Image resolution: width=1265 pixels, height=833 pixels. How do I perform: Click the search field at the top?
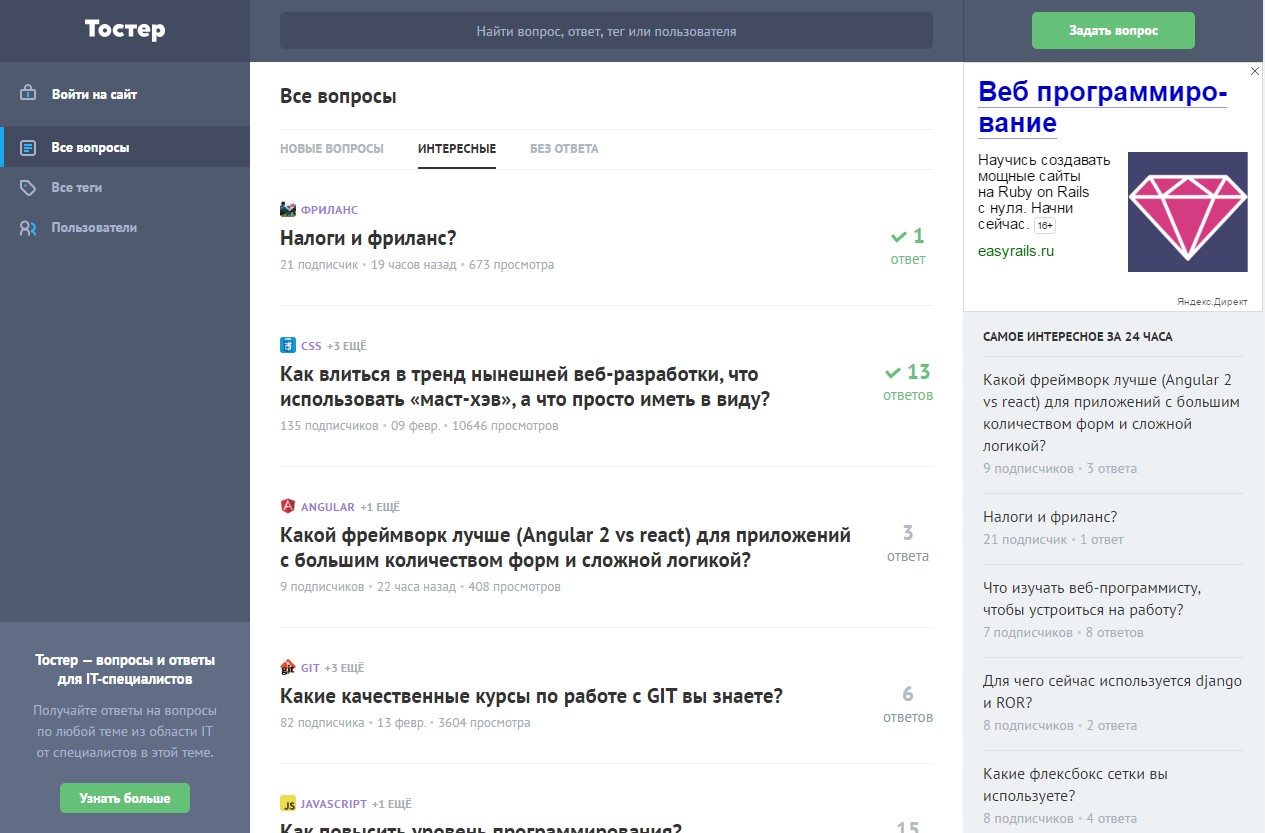(x=606, y=31)
